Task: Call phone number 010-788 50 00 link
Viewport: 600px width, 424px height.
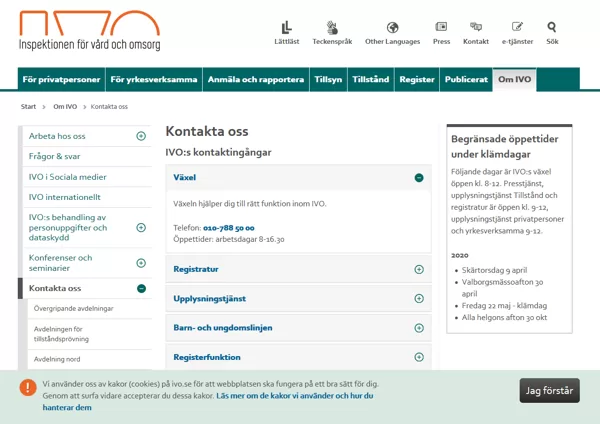Action: [x=228, y=228]
